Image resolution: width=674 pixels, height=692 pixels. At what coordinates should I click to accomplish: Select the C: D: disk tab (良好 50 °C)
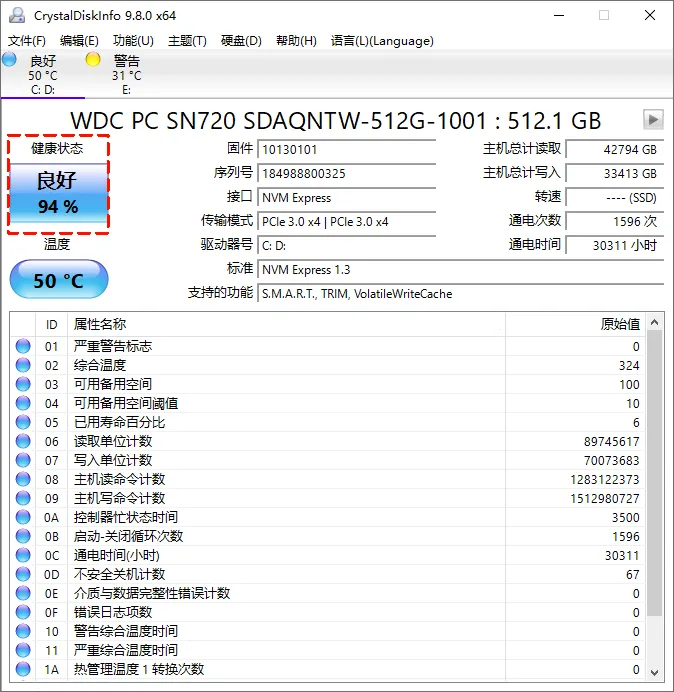43,74
